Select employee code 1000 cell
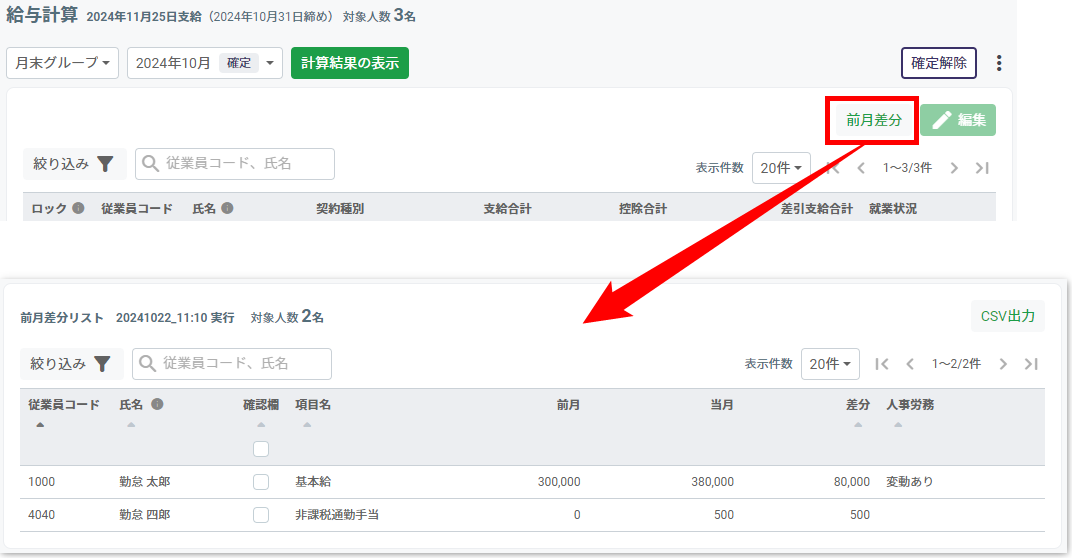Viewport: 1072px width, 558px height. pos(42,482)
